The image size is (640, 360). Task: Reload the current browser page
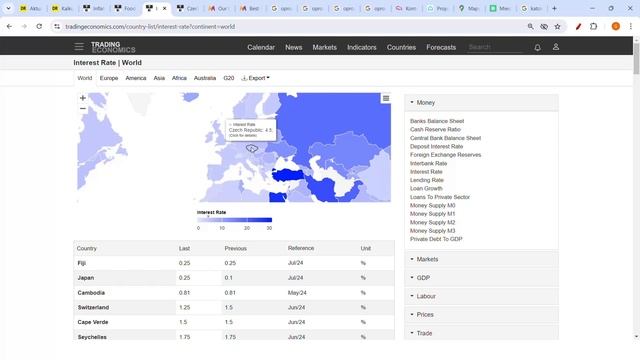click(x=39, y=27)
